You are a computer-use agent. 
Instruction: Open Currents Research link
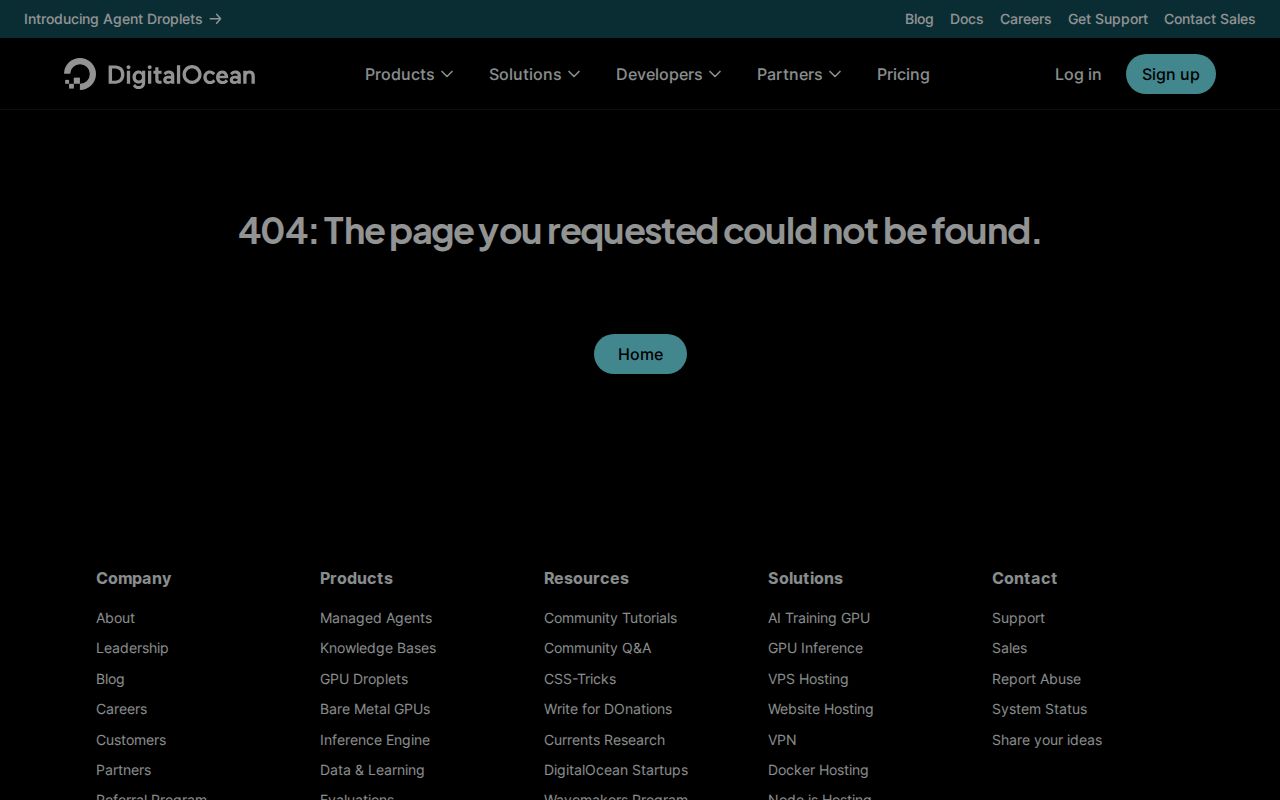[604, 740]
